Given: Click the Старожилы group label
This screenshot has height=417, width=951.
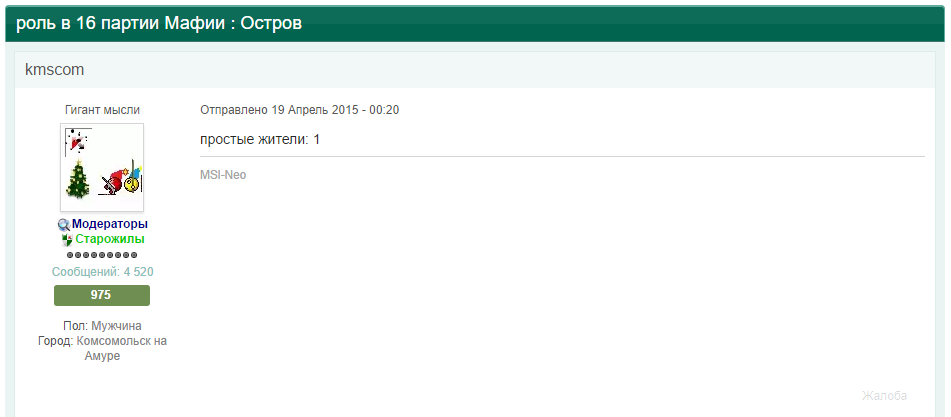Looking at the screenshot, I should [110, 239].
